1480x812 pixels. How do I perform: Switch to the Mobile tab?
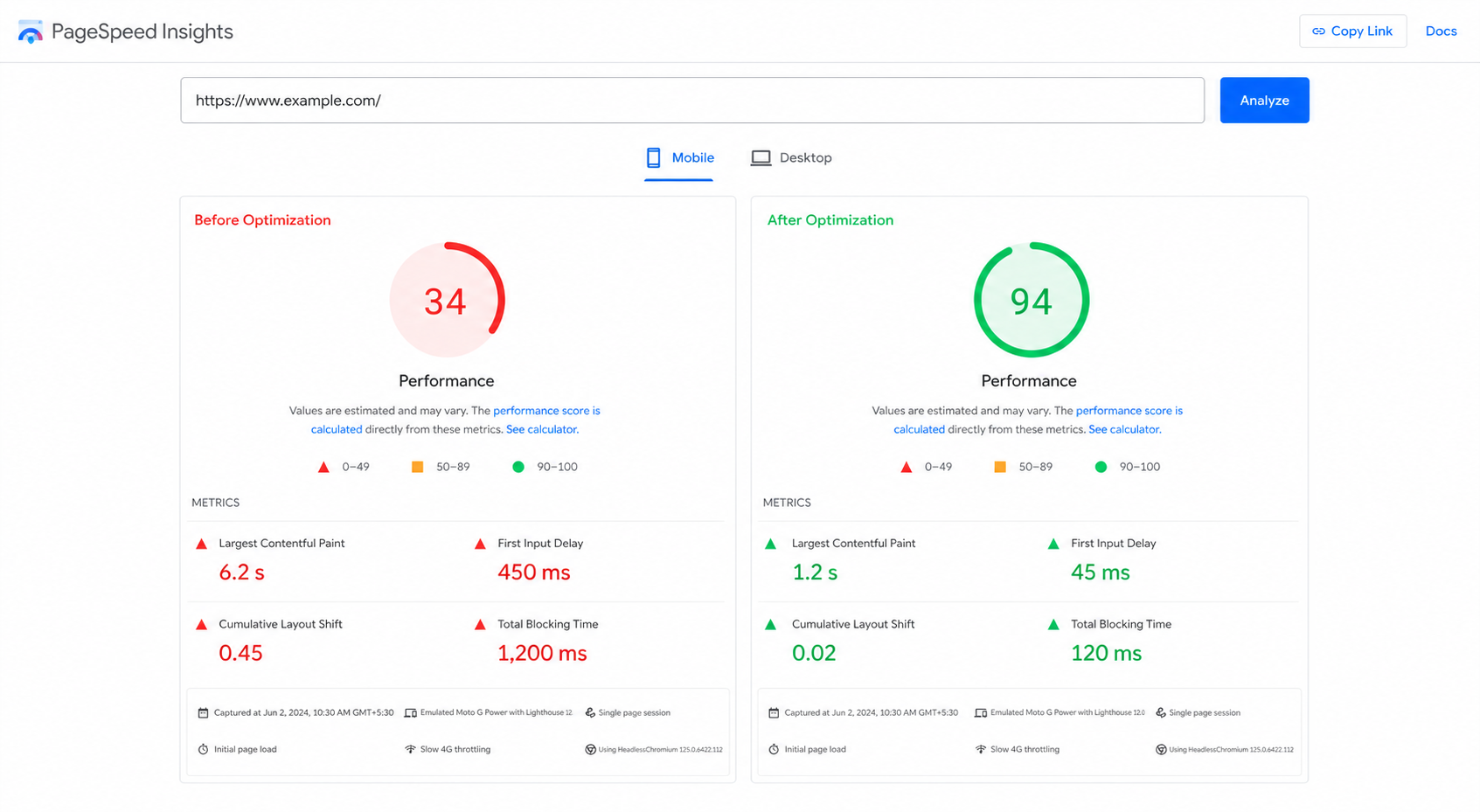pyautogui.click(x=679, y=158)
